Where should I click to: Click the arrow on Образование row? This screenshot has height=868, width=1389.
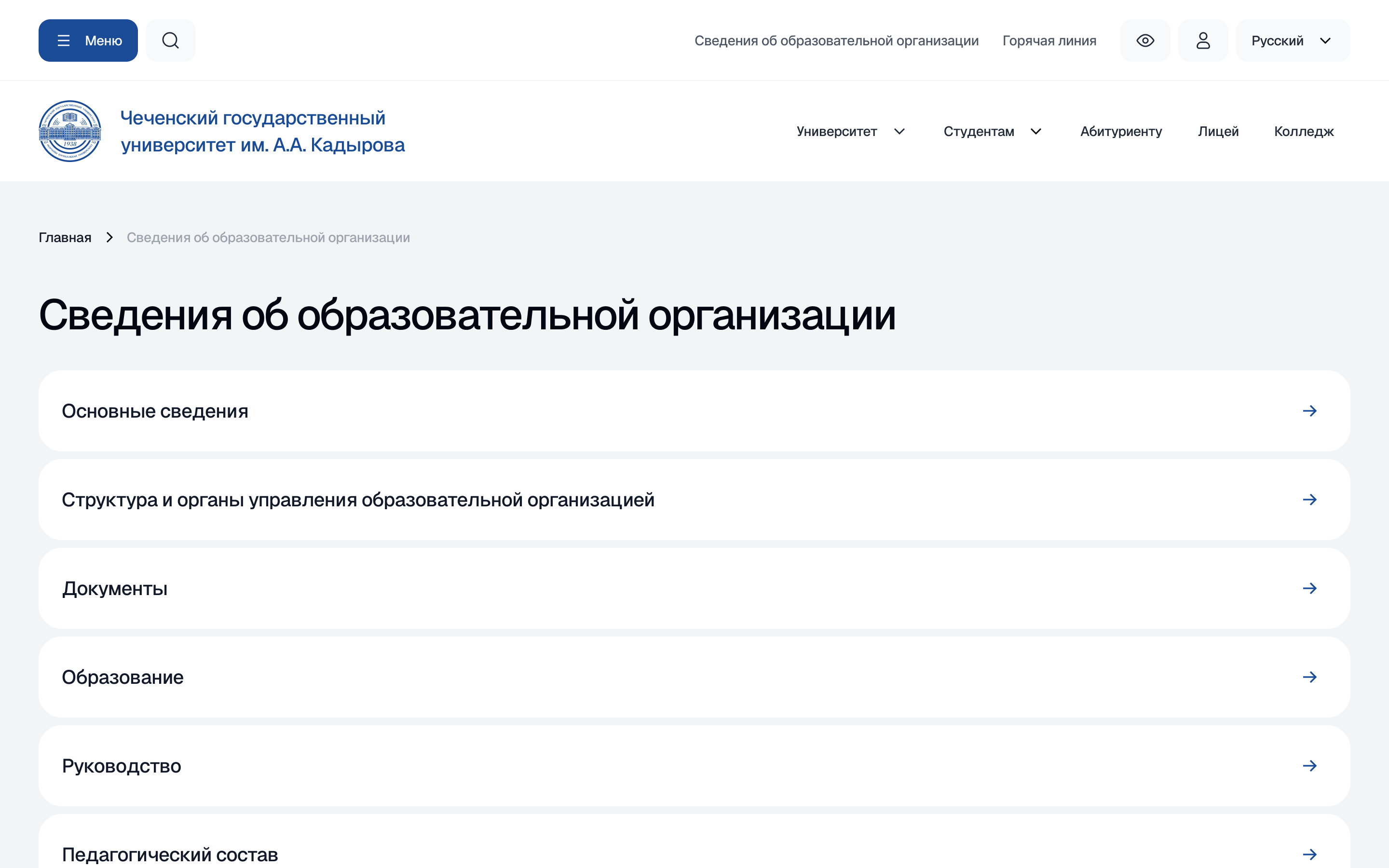click(x=1310, y=678)
